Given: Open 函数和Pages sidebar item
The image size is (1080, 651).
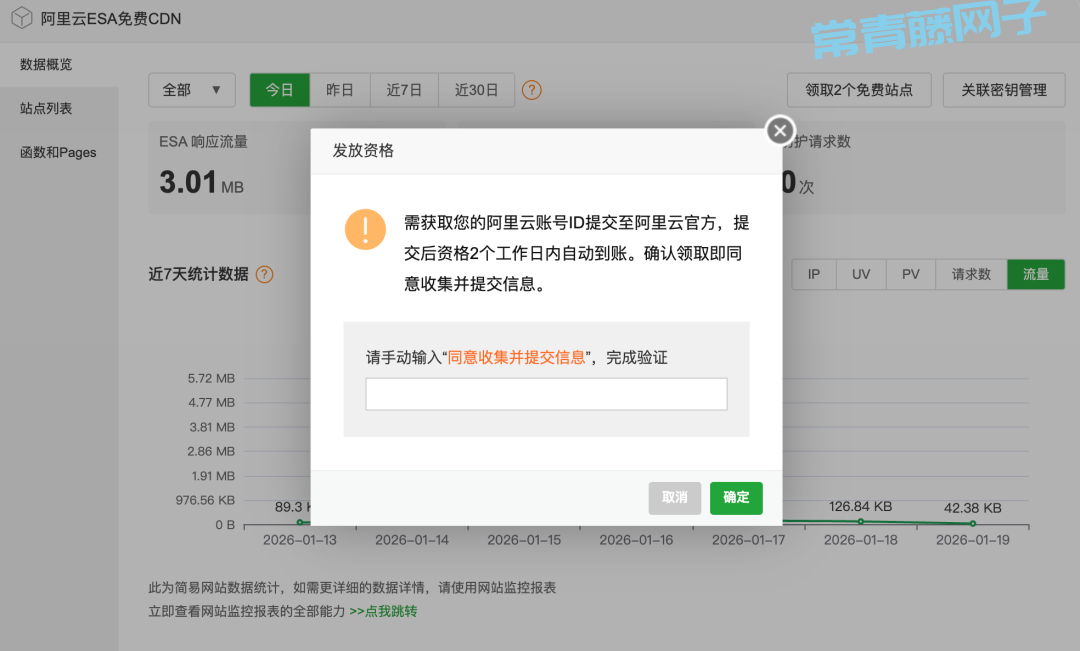Looking at the screenshot, I should point(58,152).
